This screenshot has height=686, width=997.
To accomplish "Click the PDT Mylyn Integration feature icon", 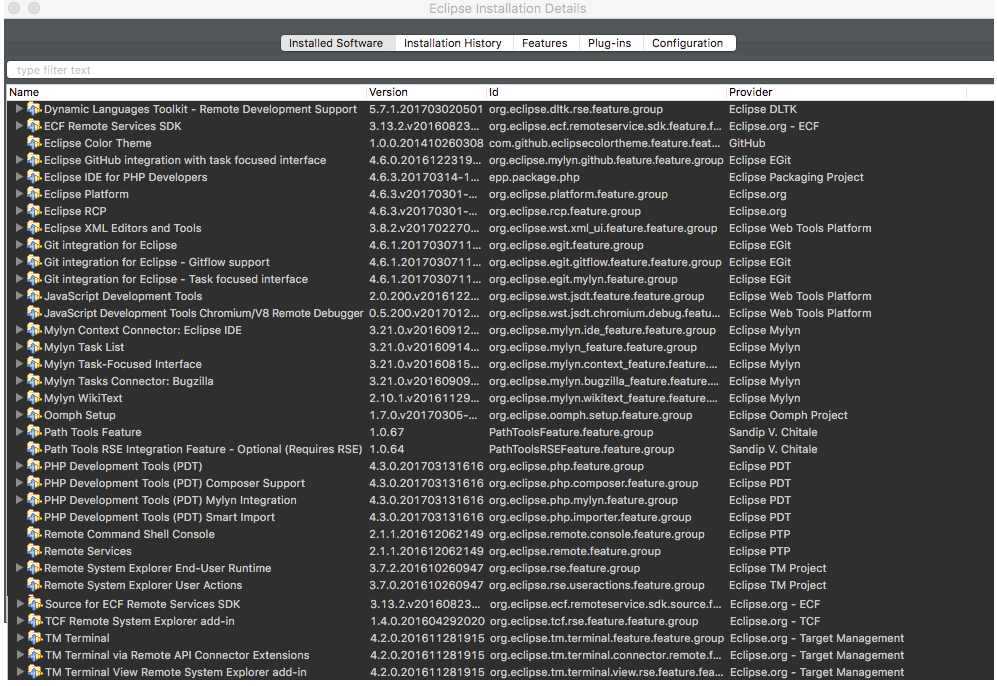I will point(34,500).
